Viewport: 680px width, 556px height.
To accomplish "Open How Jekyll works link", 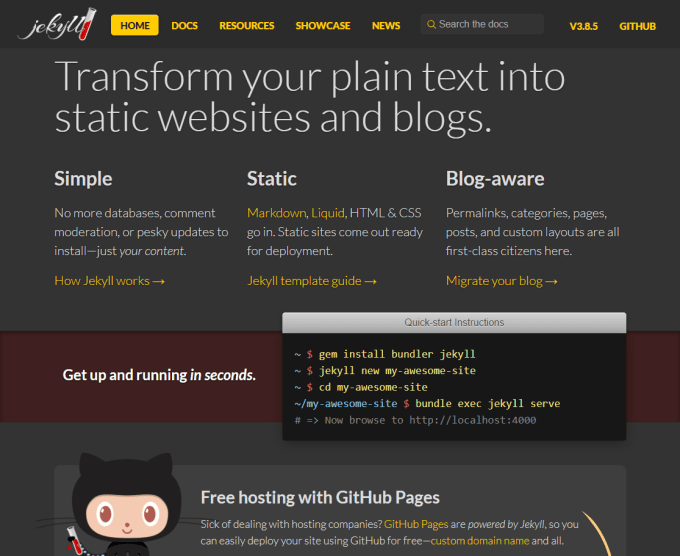I will click(110, 281).
